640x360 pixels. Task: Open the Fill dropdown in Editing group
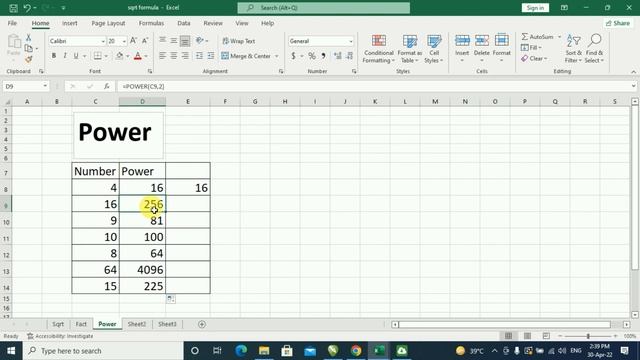coord(531,48)
